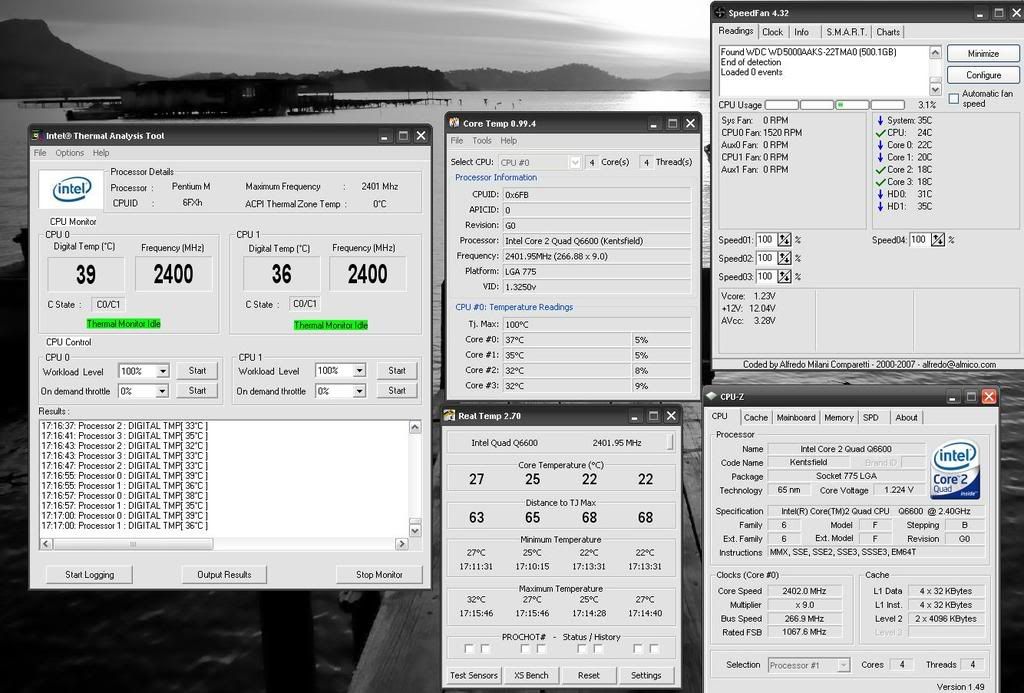1024x693 pixels.
Task: Click the SpeedFan title bar fan icon
Action: click(720, 12)
